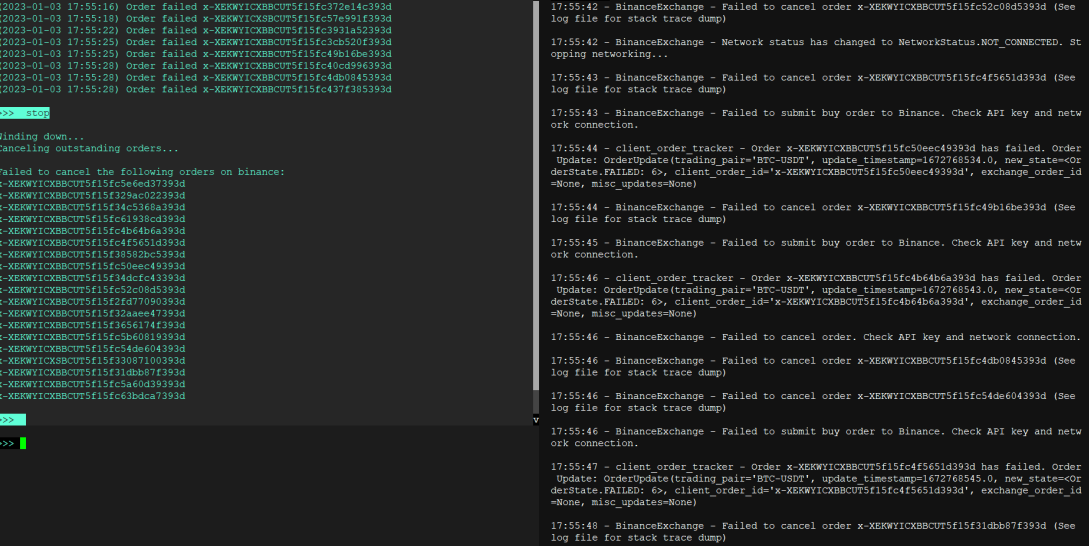Select cancel-list order ID ending fc4b64b6a393d
Screen dimensions: 1089x546
click(92, 231)
